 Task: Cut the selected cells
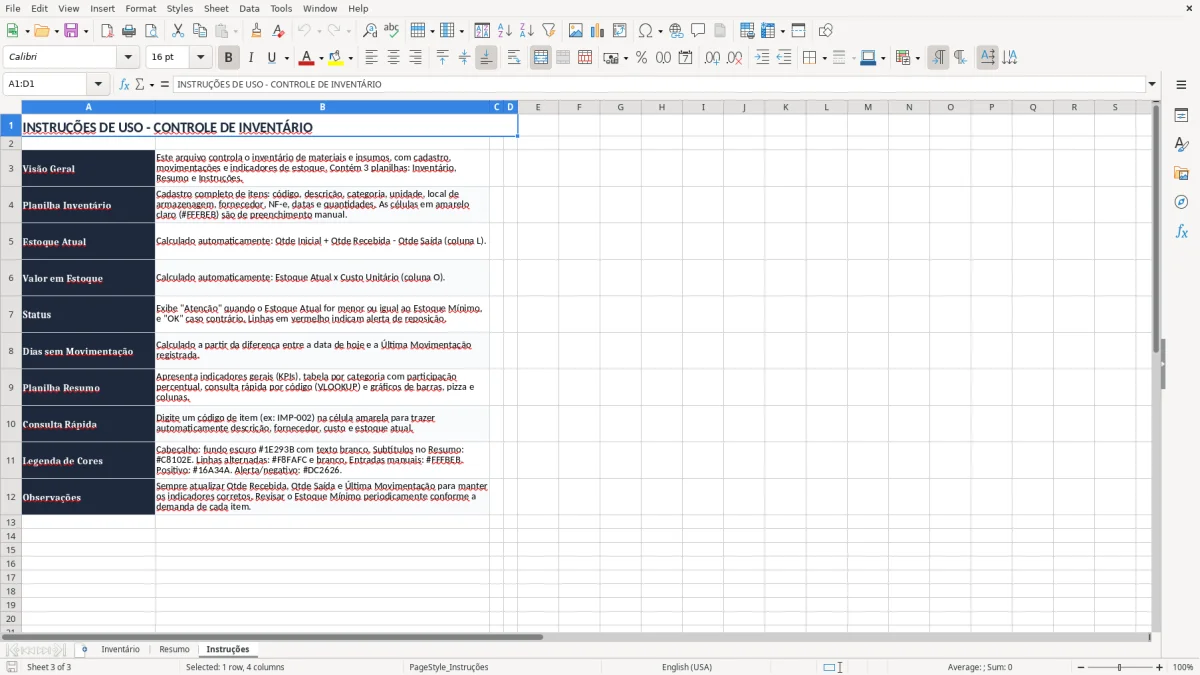pos(177,31)
